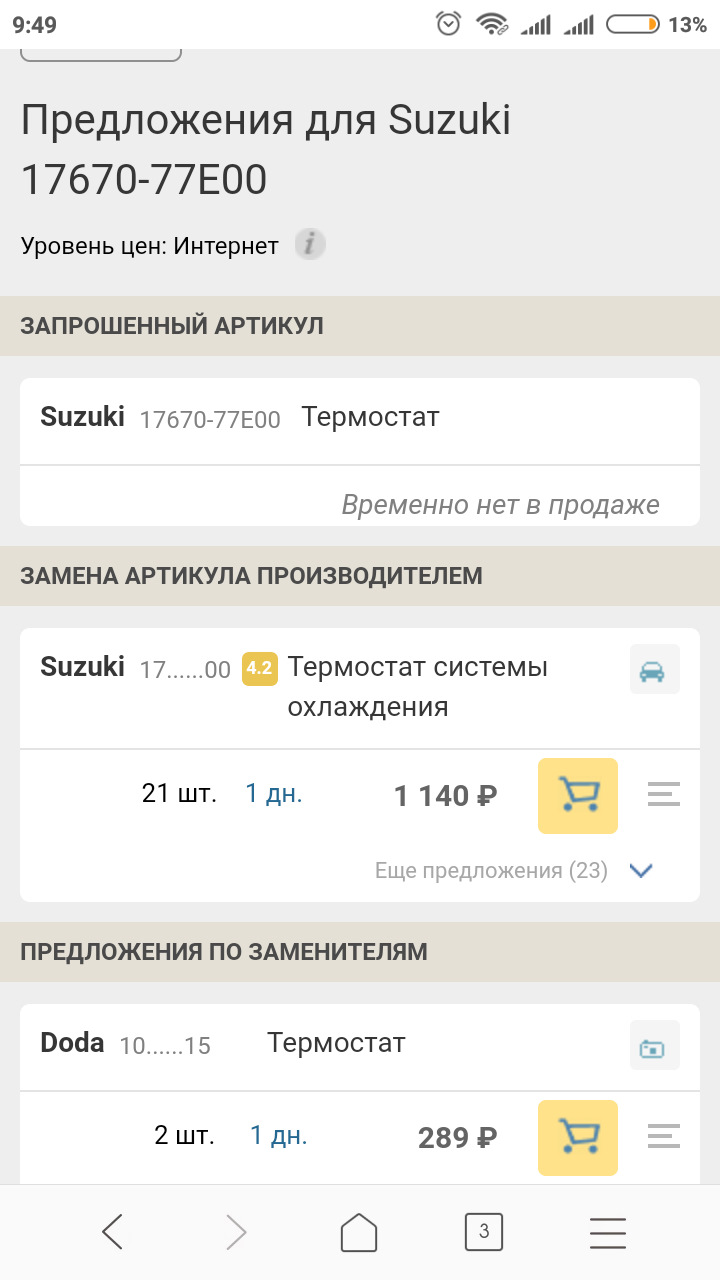
Task: Open the 1 day delivery link for Suzuki
Action: coord(274,794)
